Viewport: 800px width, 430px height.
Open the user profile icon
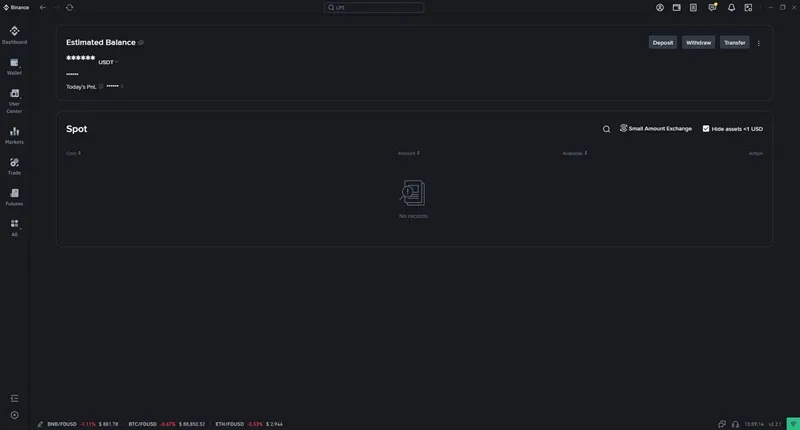660,7
